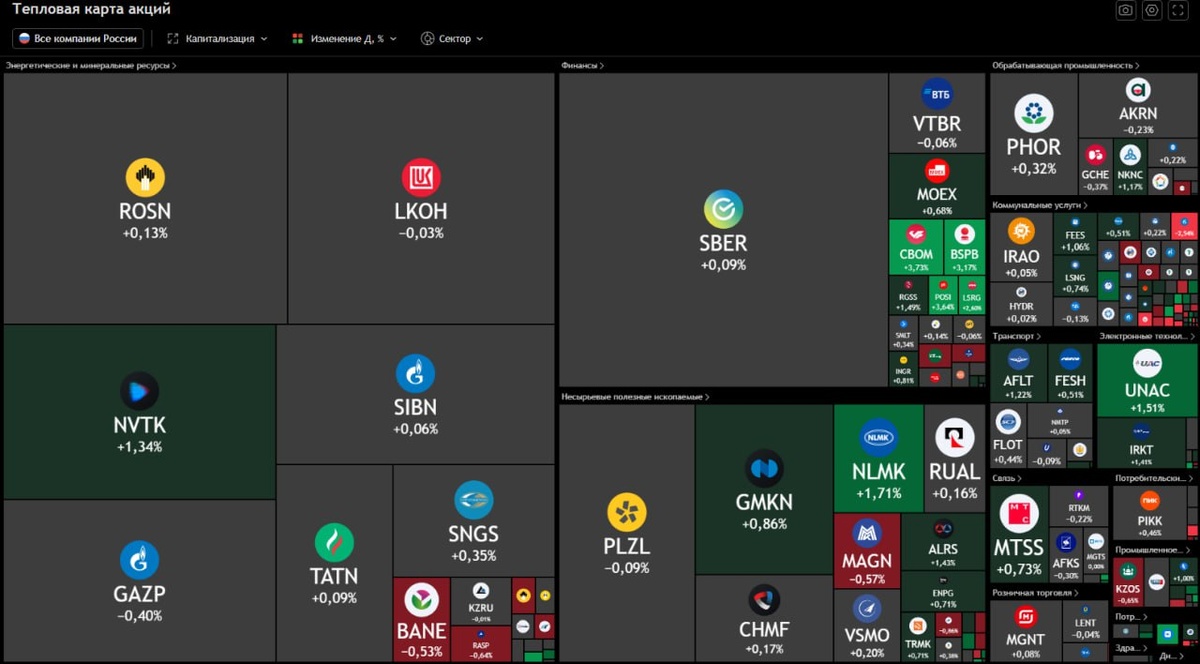The width and height of the screenshot is (1200, 664).
Task: Click the GAZP Gazprom logo
Action: coord(139,559)
